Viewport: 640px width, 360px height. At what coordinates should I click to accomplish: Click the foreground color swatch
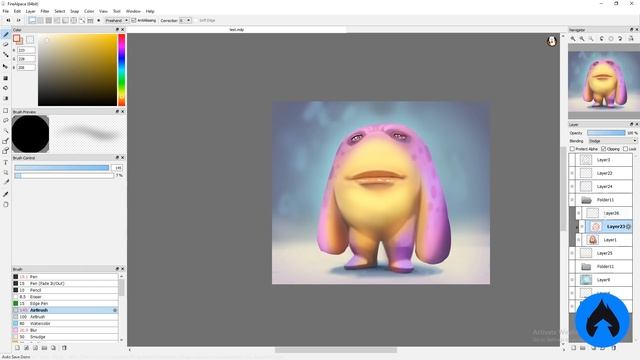coord(17,39)
